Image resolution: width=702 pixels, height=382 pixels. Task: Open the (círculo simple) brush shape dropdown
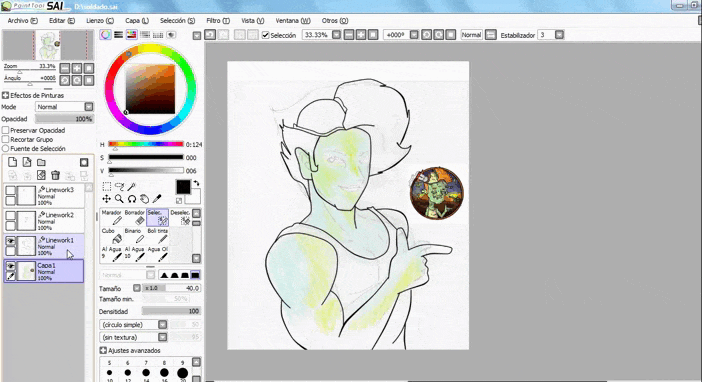[163, 324]
